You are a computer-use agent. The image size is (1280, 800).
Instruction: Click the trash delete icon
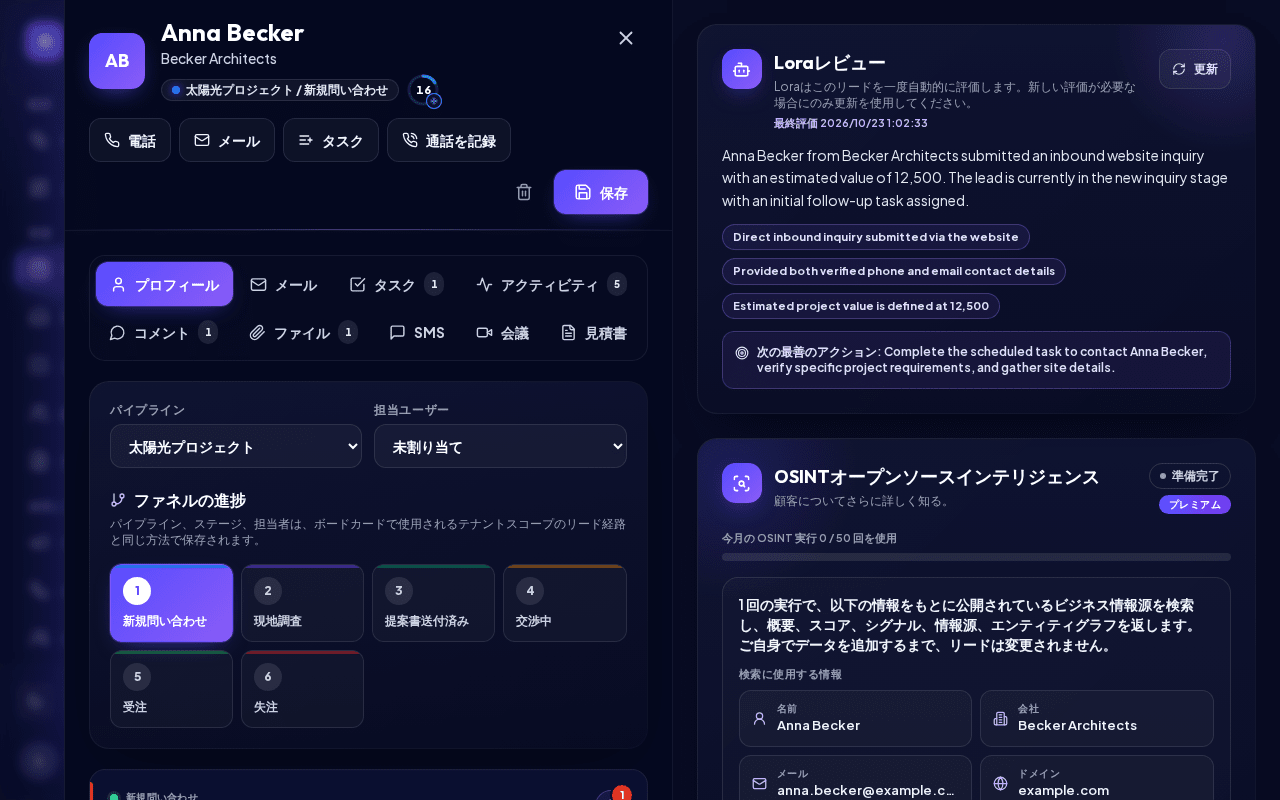tap(524, 192)
